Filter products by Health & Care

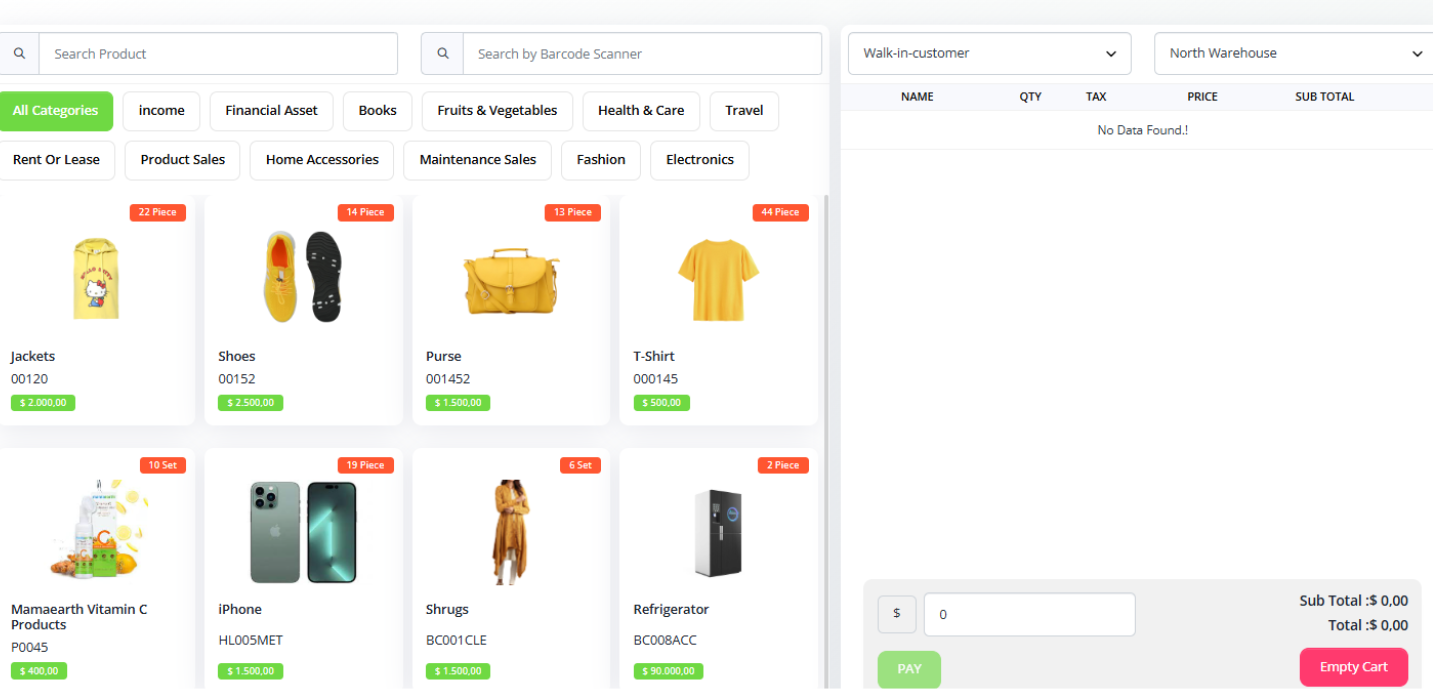641,111
